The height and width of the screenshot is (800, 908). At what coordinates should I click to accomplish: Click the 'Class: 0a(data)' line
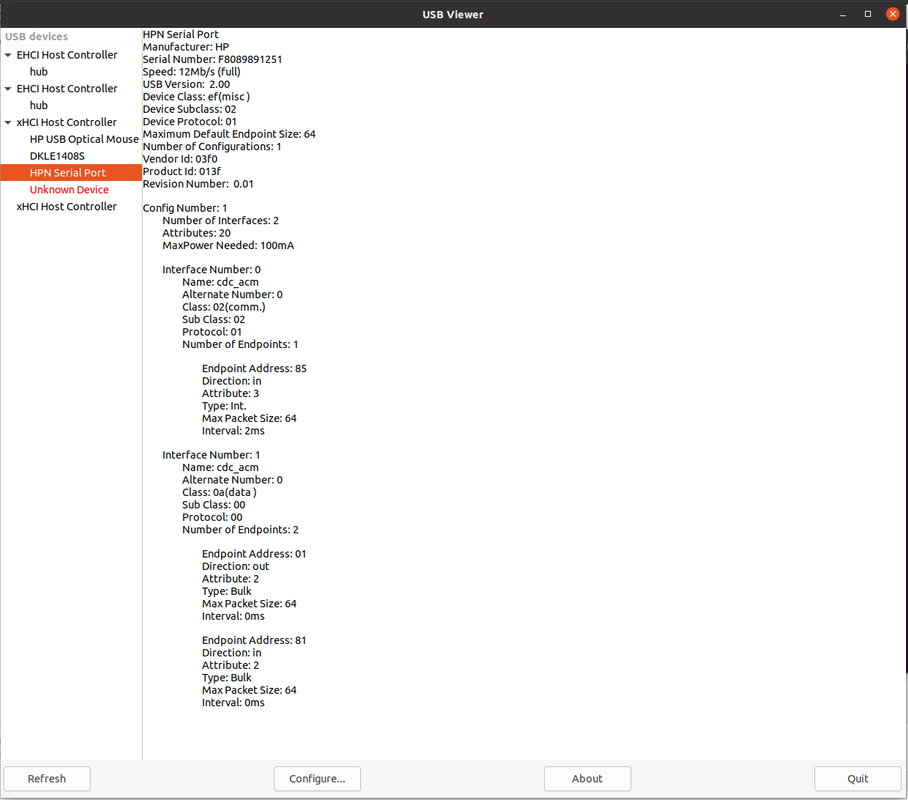(219, 492)
